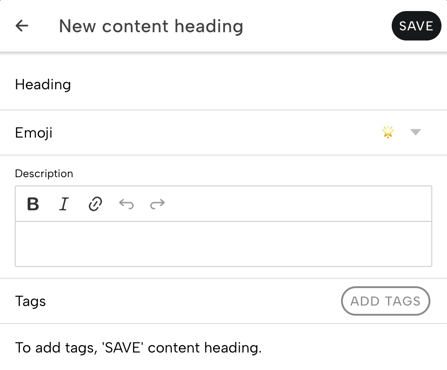This screenshot has height=370, width=447.
Task: Redo the last description edit
Action: (x=157, y=204)
